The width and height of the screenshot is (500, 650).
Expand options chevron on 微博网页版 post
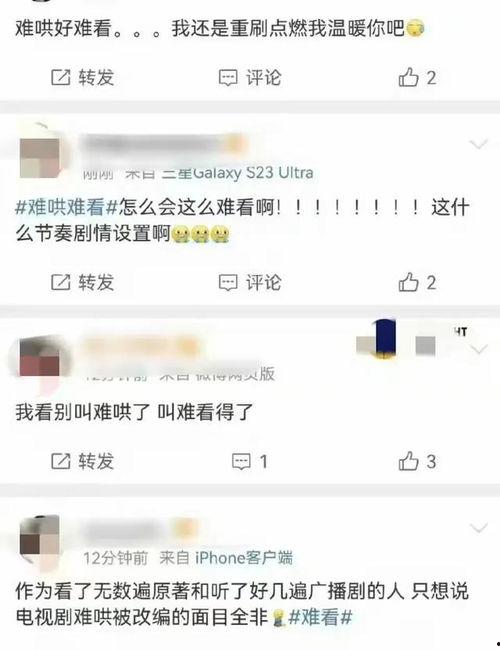(x=478, y=349)
